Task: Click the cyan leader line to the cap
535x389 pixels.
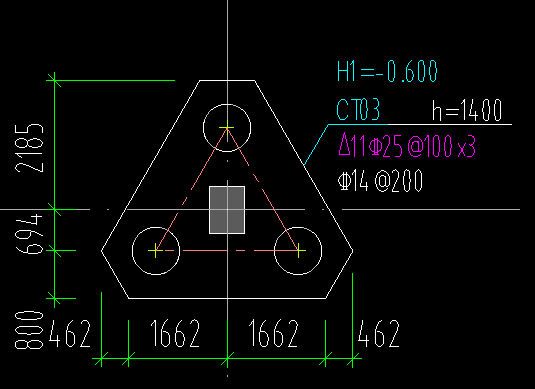Action: [316, 145]
